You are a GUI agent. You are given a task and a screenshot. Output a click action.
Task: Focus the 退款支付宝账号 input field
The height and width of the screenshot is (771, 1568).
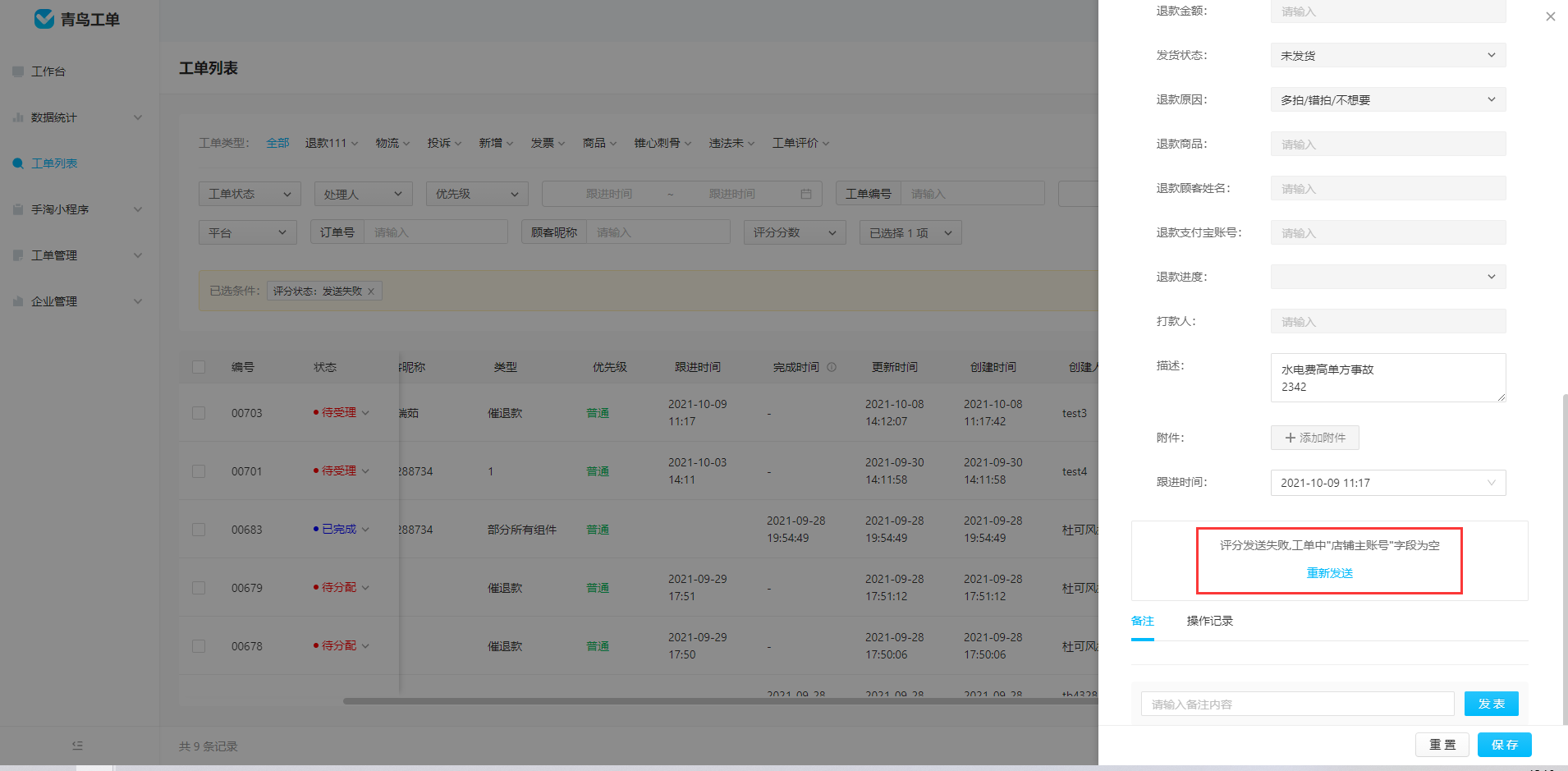click(x=1388, y=232)
